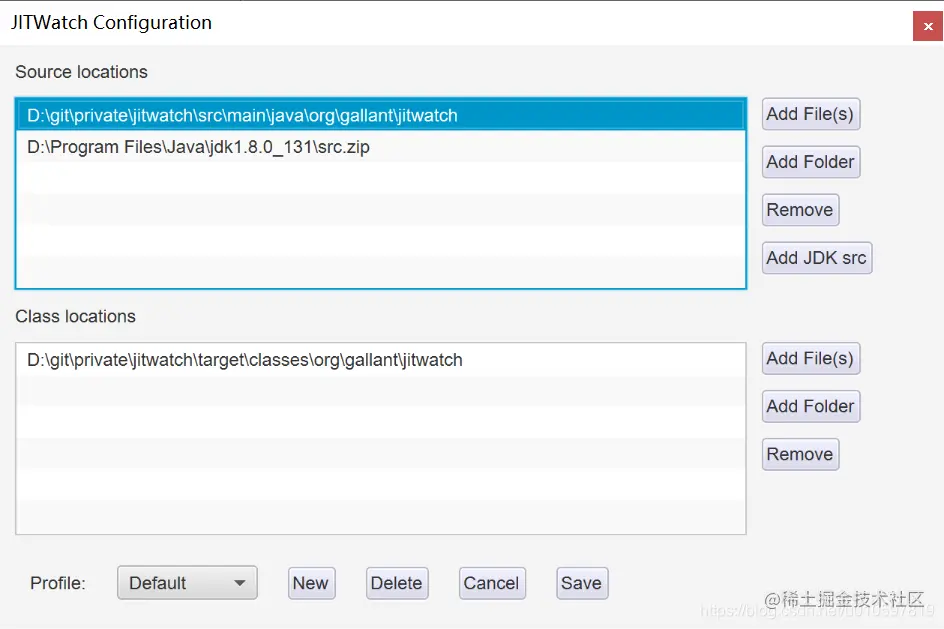Viewport: 944px width, 629px height.
Task: Create a New profile
Action: (x=311, y=583)
